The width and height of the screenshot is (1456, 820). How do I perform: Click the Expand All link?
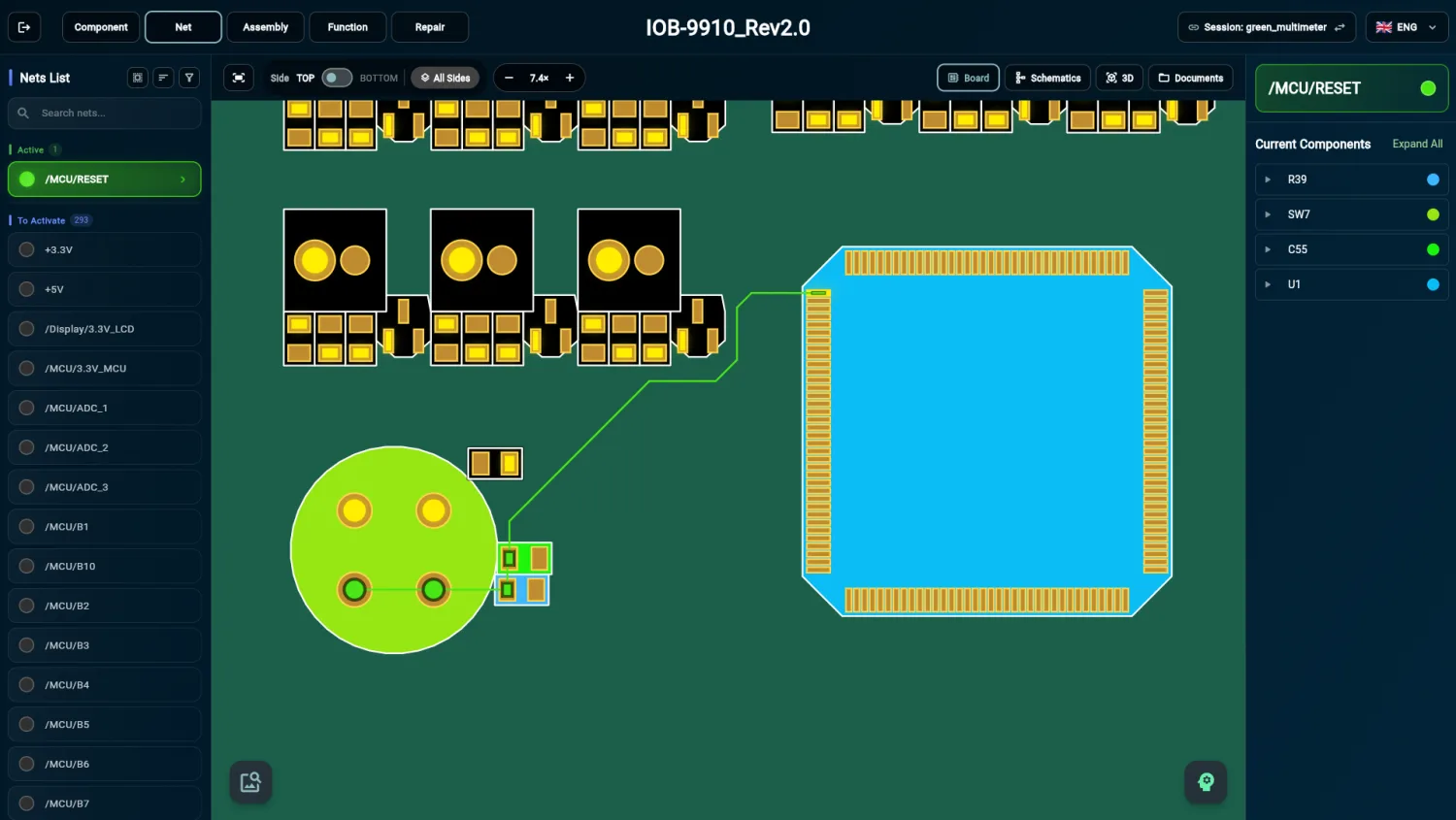(1417, 144)
